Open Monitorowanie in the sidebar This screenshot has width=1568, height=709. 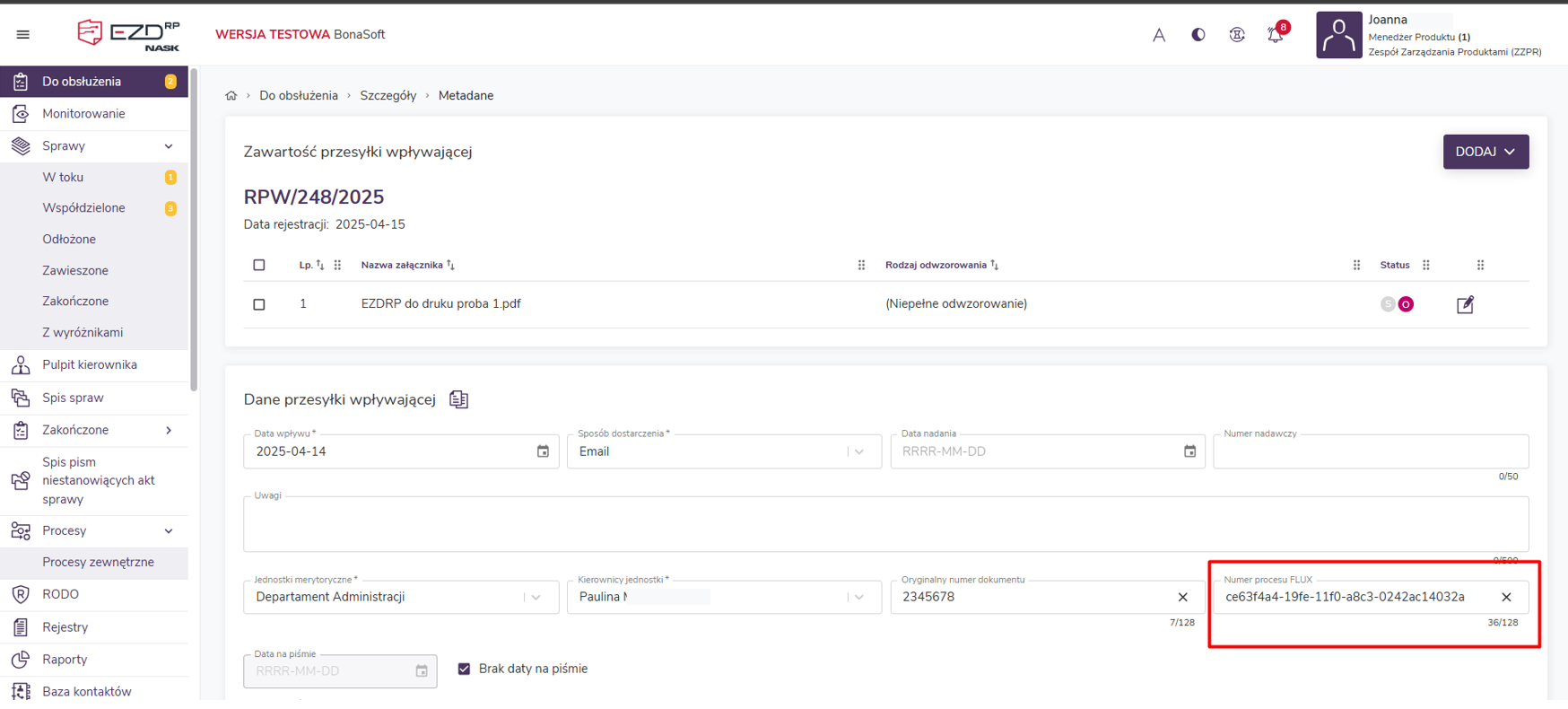click(83, 114)
